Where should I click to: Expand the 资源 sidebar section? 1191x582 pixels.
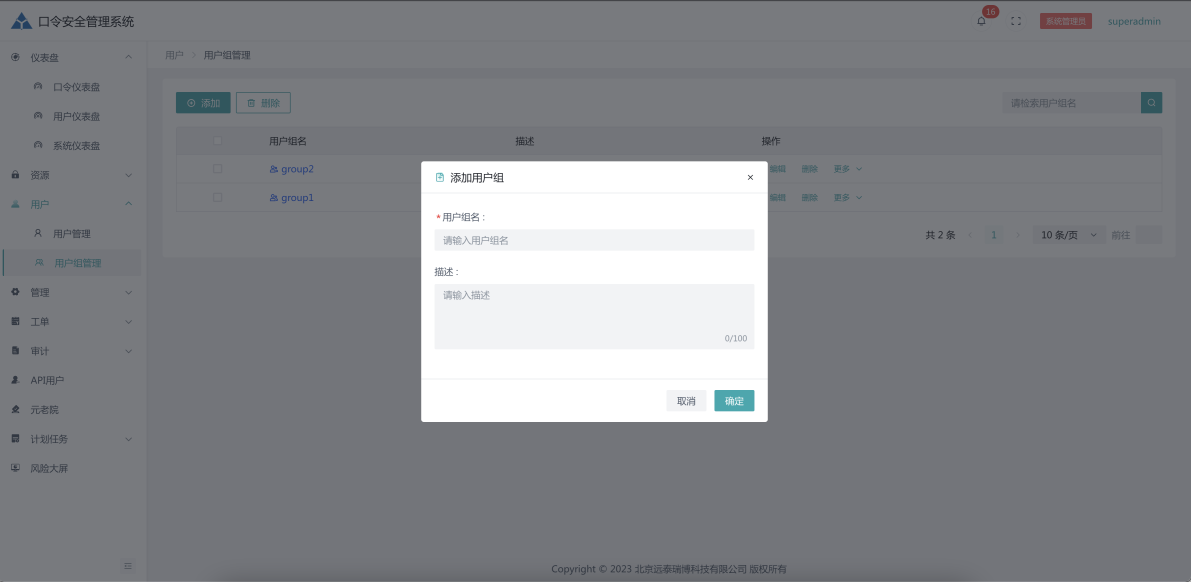[x=70, y=175]
